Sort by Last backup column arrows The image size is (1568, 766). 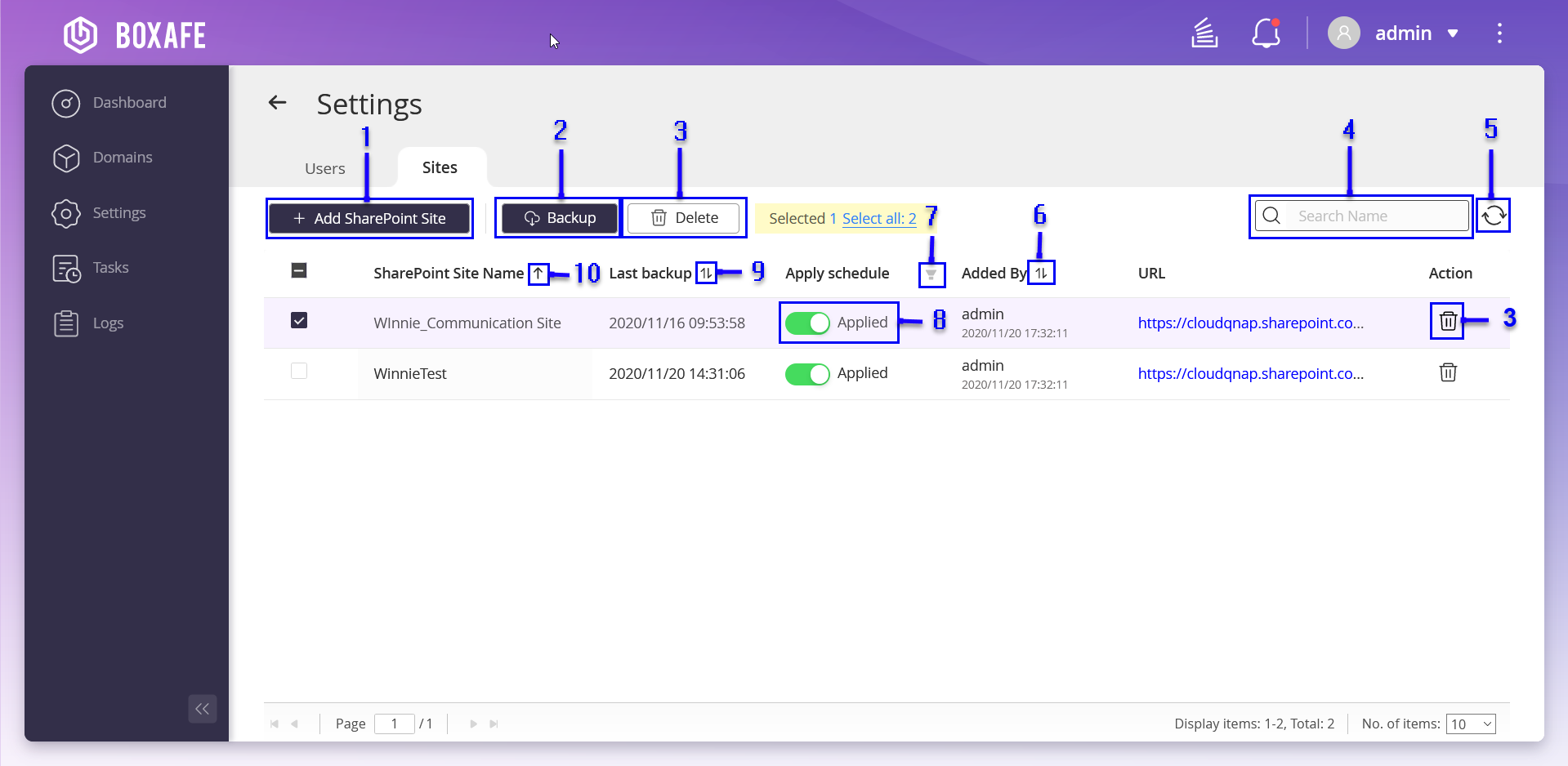point(706,274)
